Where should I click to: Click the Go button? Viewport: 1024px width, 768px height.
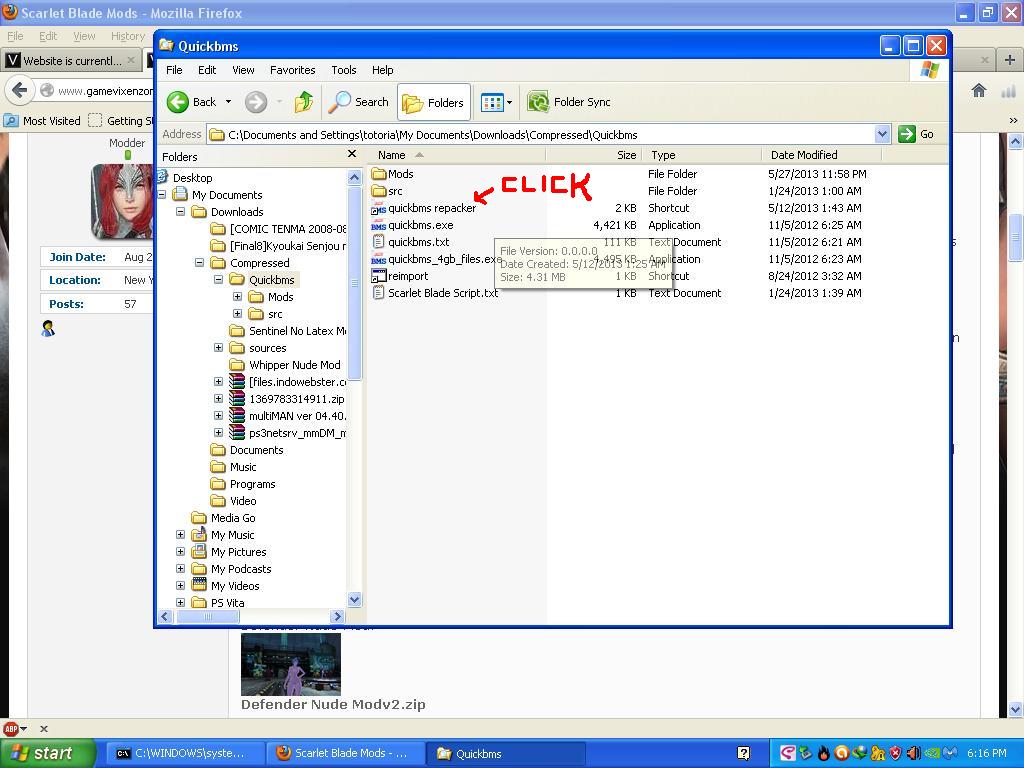tap(917, 134)
